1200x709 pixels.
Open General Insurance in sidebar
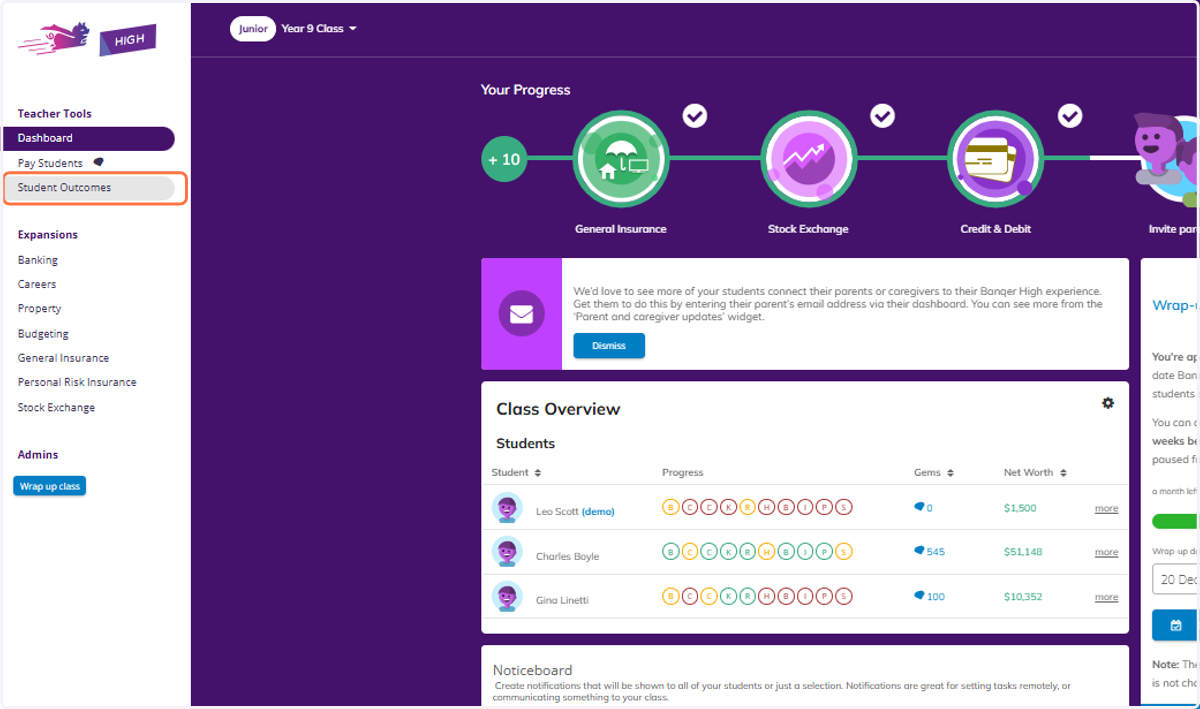[x=63, y=358]
